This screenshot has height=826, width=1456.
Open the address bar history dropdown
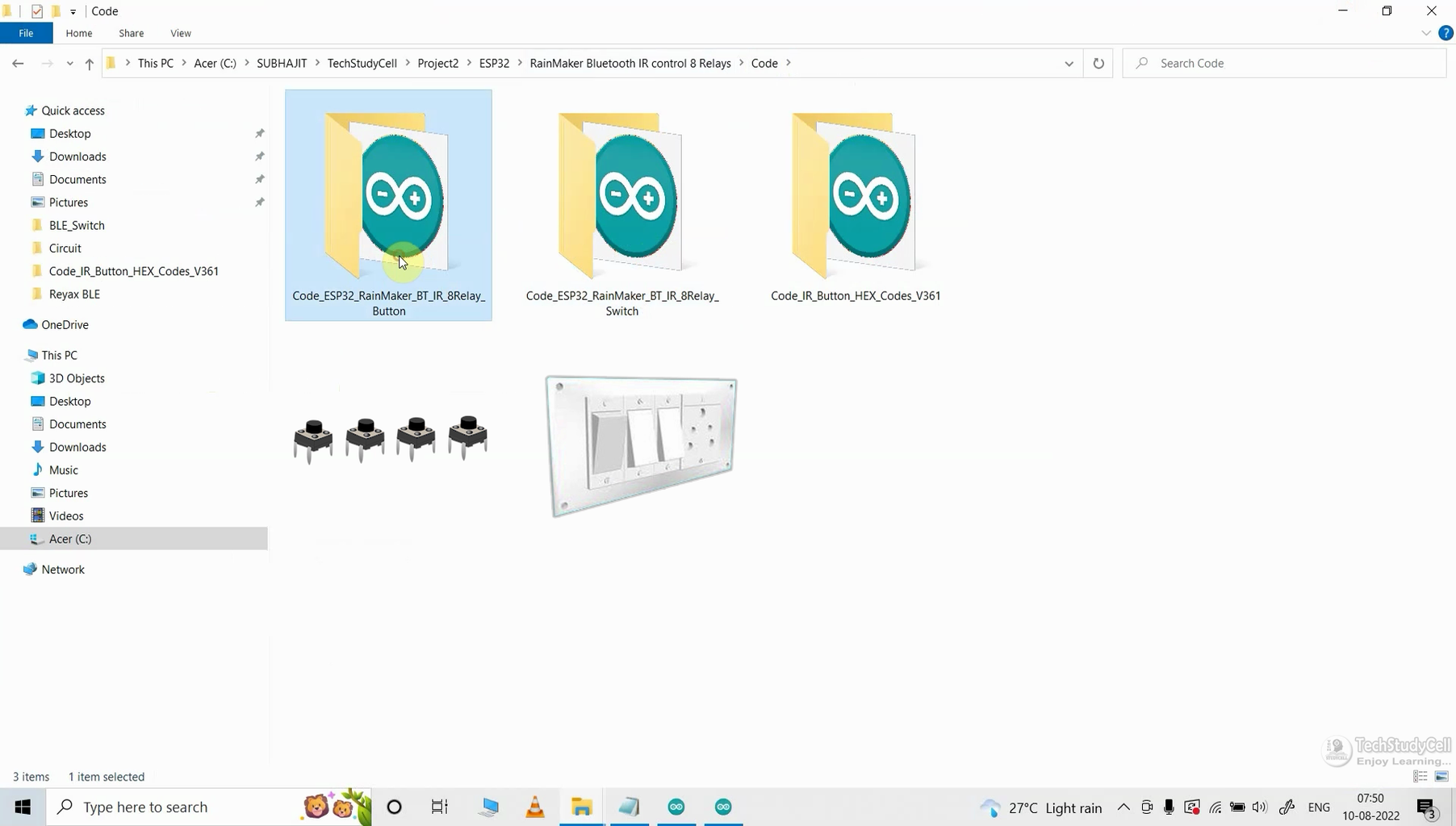pos(1069,63)
